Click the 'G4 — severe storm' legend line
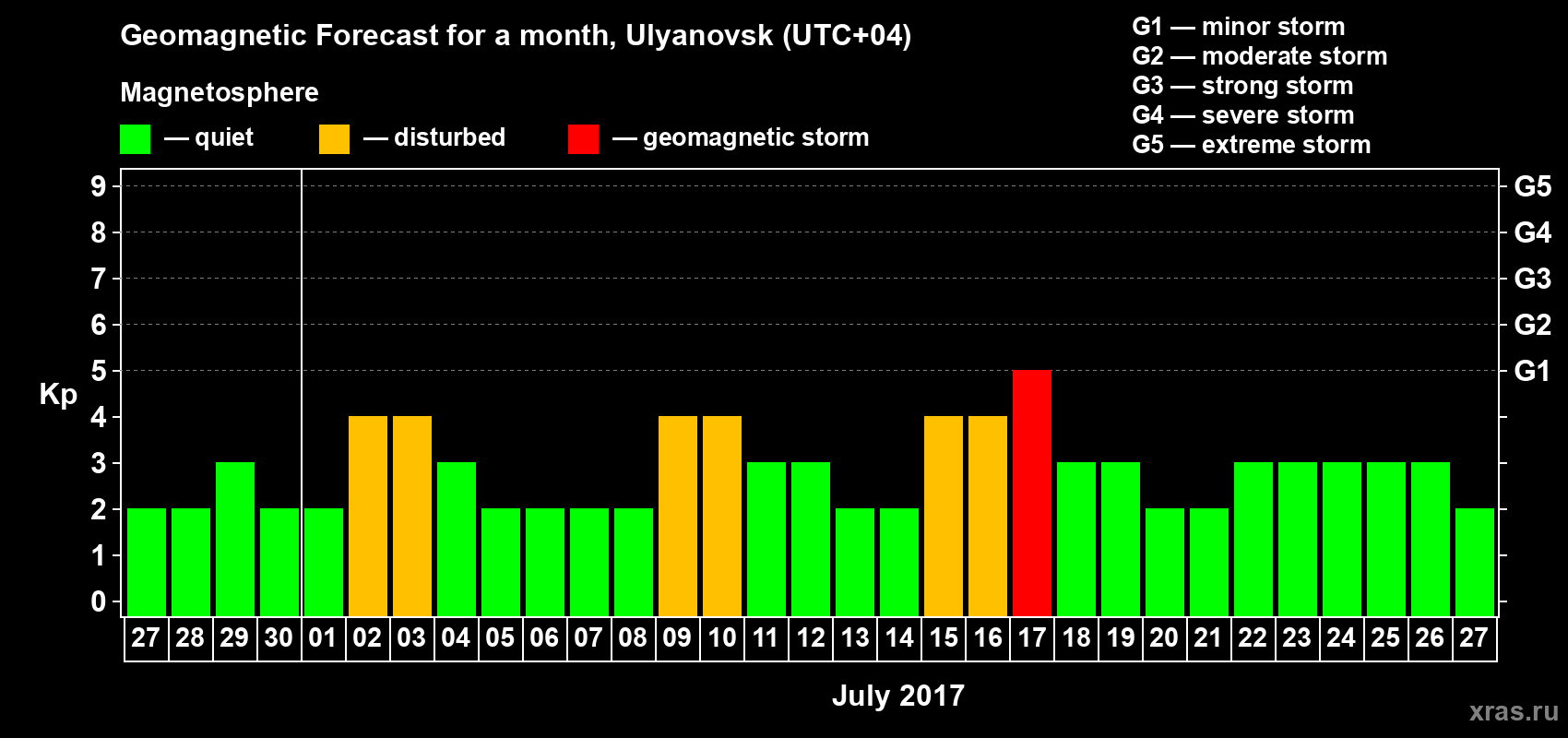Screen dimensions: 1568x738 click(x=1243, y=115)
